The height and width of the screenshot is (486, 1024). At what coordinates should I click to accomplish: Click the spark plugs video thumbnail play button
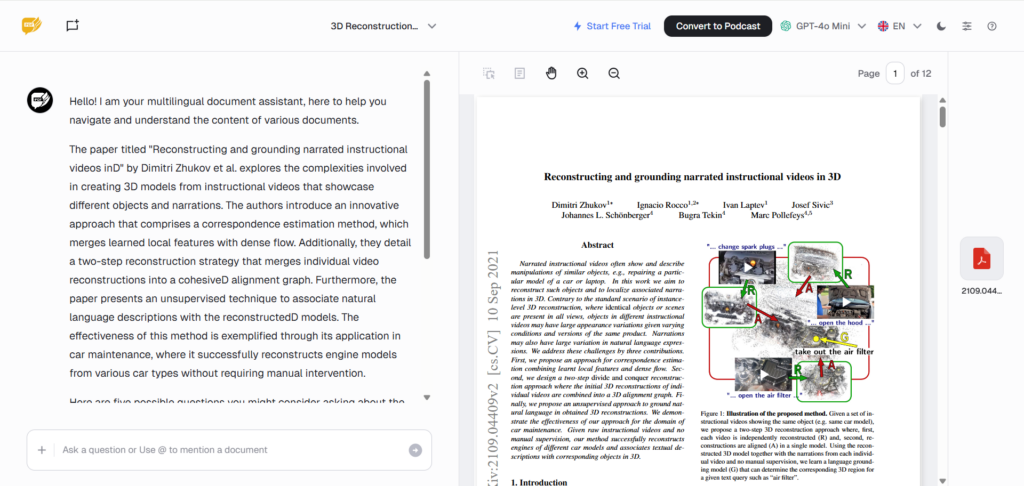[x=748, y=267]
